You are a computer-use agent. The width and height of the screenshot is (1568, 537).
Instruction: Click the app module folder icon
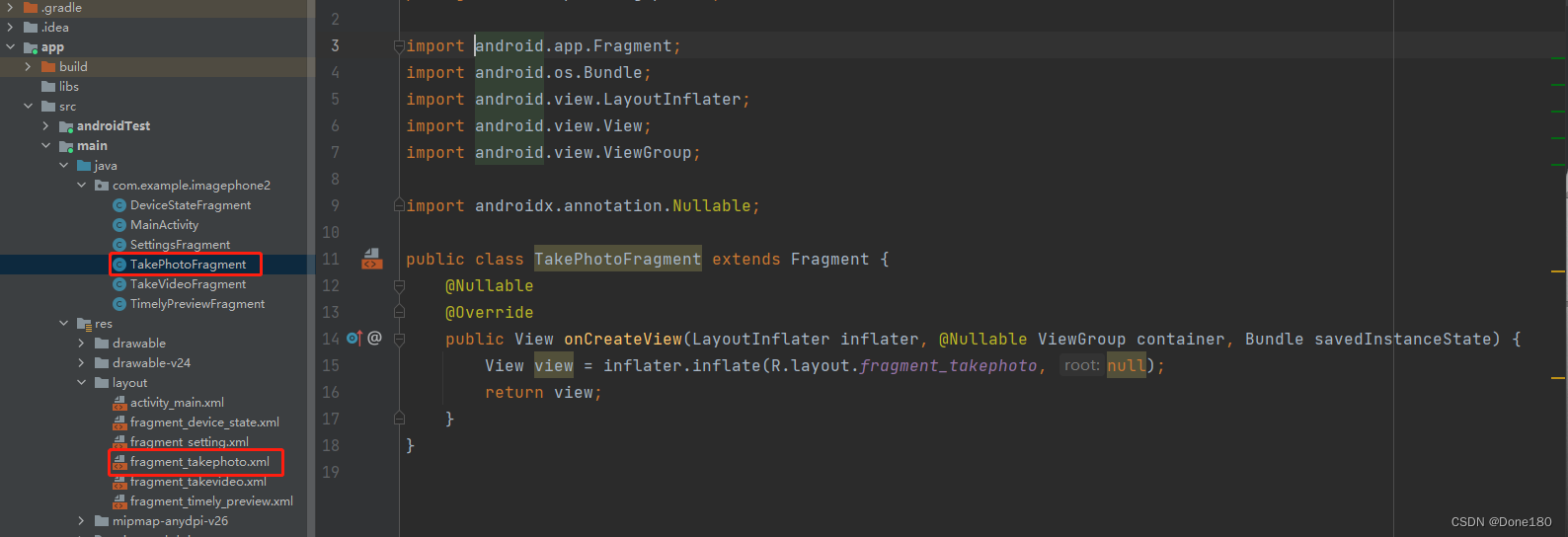pyautogui.click(x=31, y=47)
